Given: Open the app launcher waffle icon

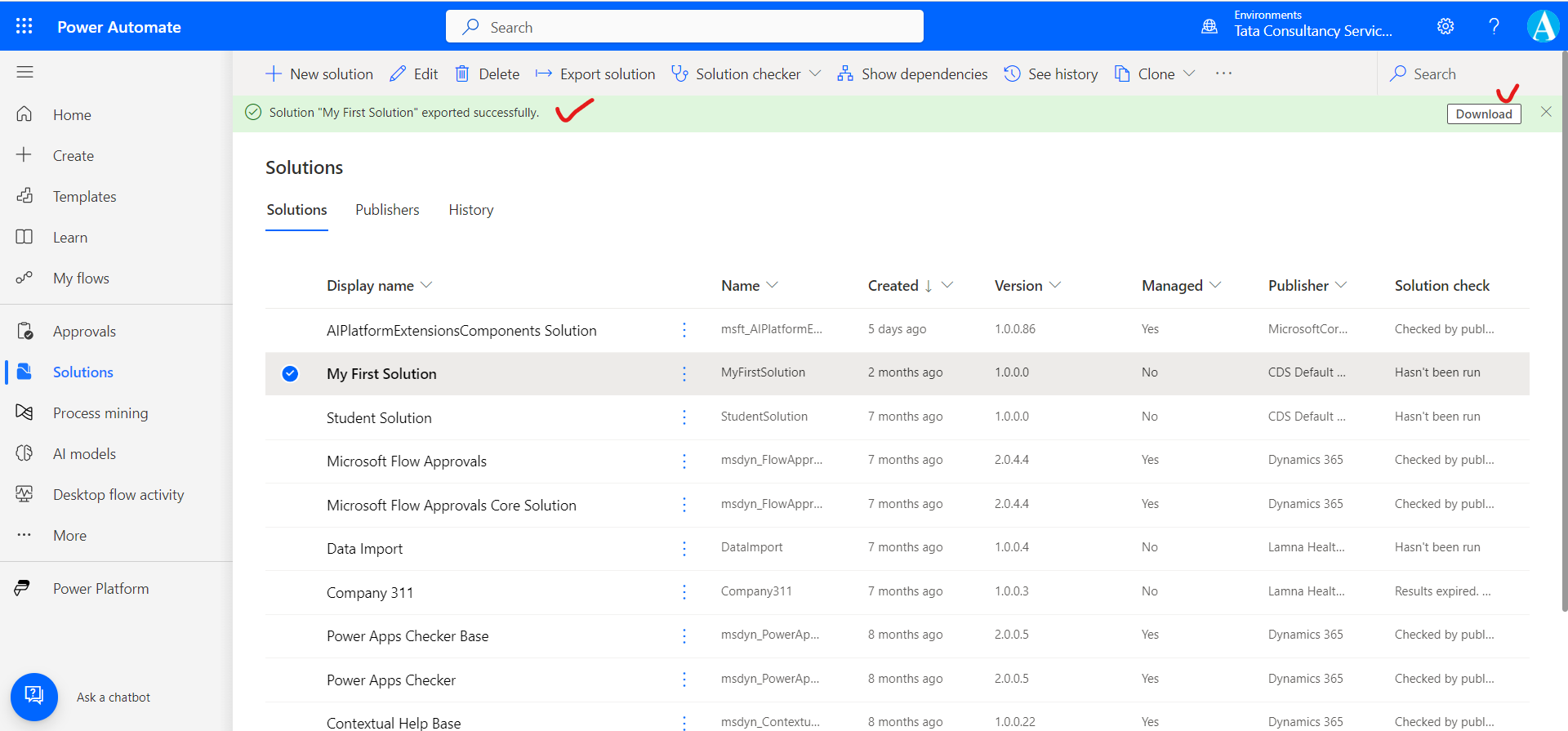Looking at the screenshot, I should 24,26.
